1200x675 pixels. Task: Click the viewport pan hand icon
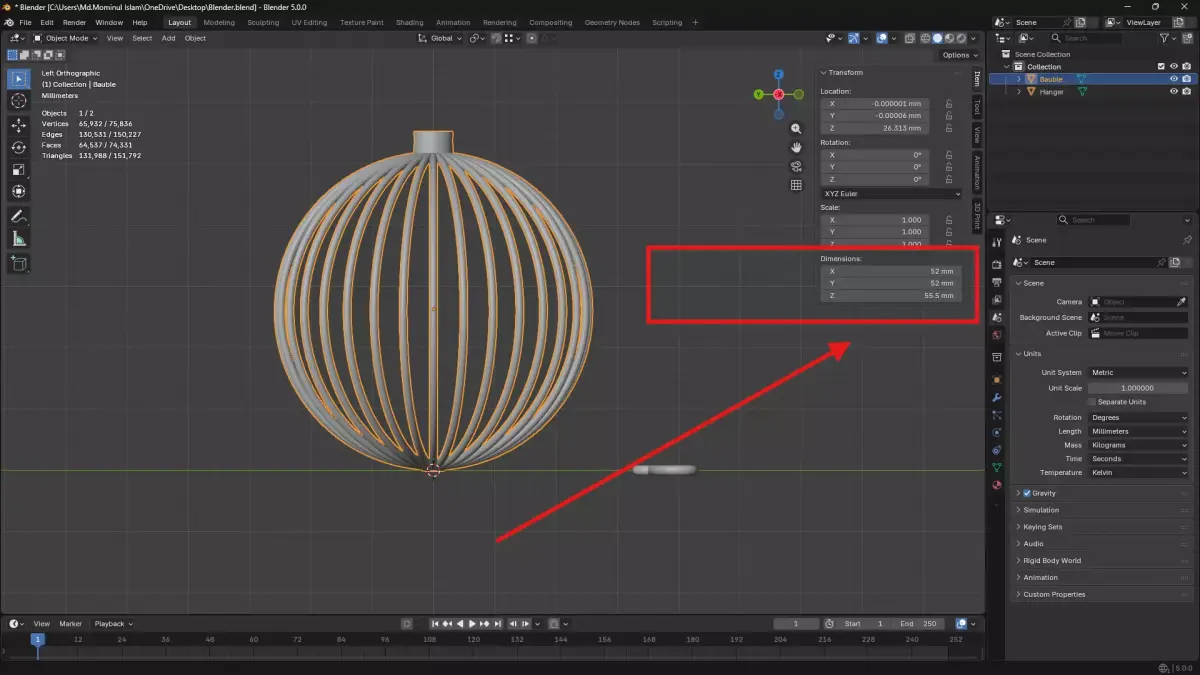[796, 147]
